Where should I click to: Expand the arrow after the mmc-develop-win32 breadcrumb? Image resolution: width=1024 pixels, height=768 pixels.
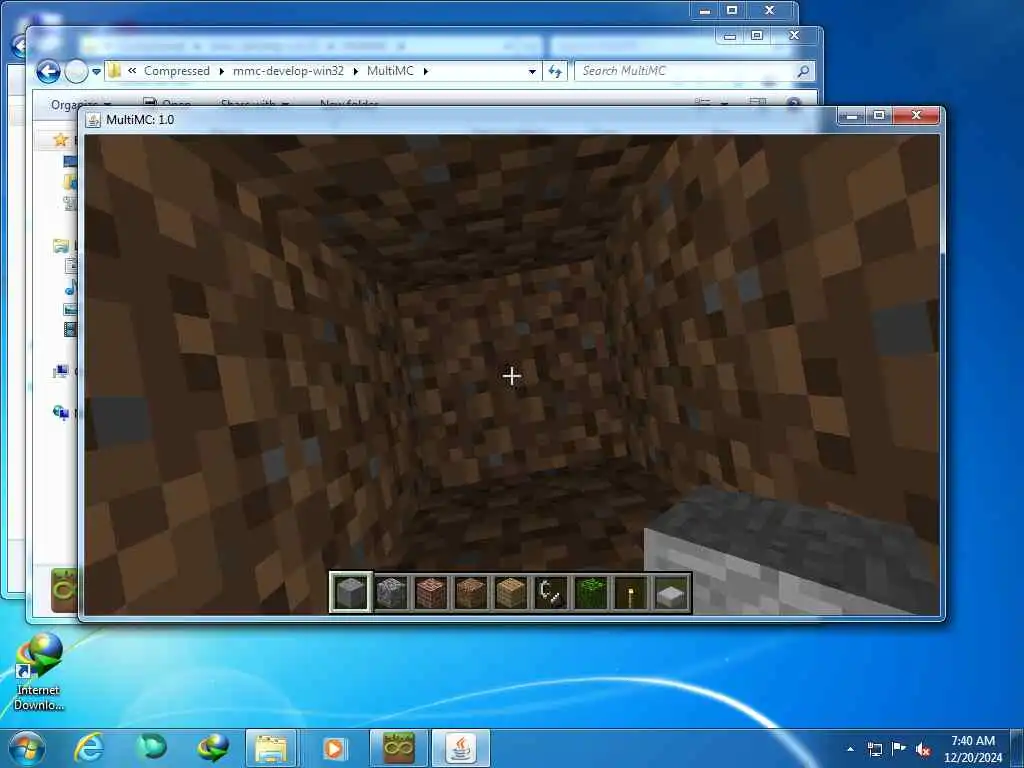pyautogui.click(x=355, y=71)
